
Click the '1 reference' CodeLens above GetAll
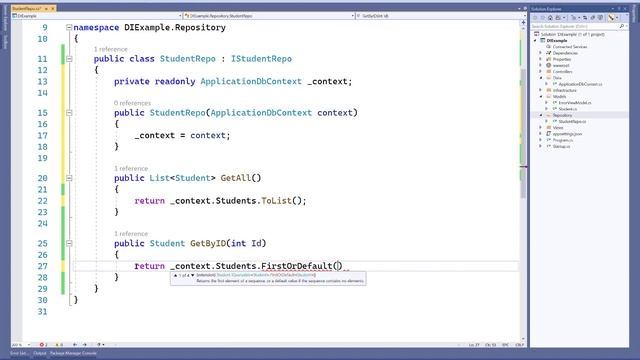(131, 168)
